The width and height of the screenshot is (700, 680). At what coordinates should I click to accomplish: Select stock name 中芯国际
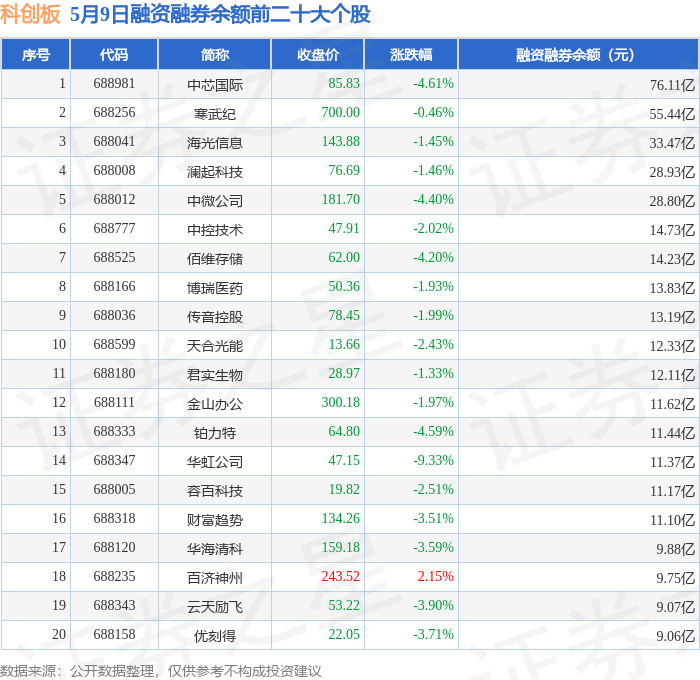coord(215,85)
